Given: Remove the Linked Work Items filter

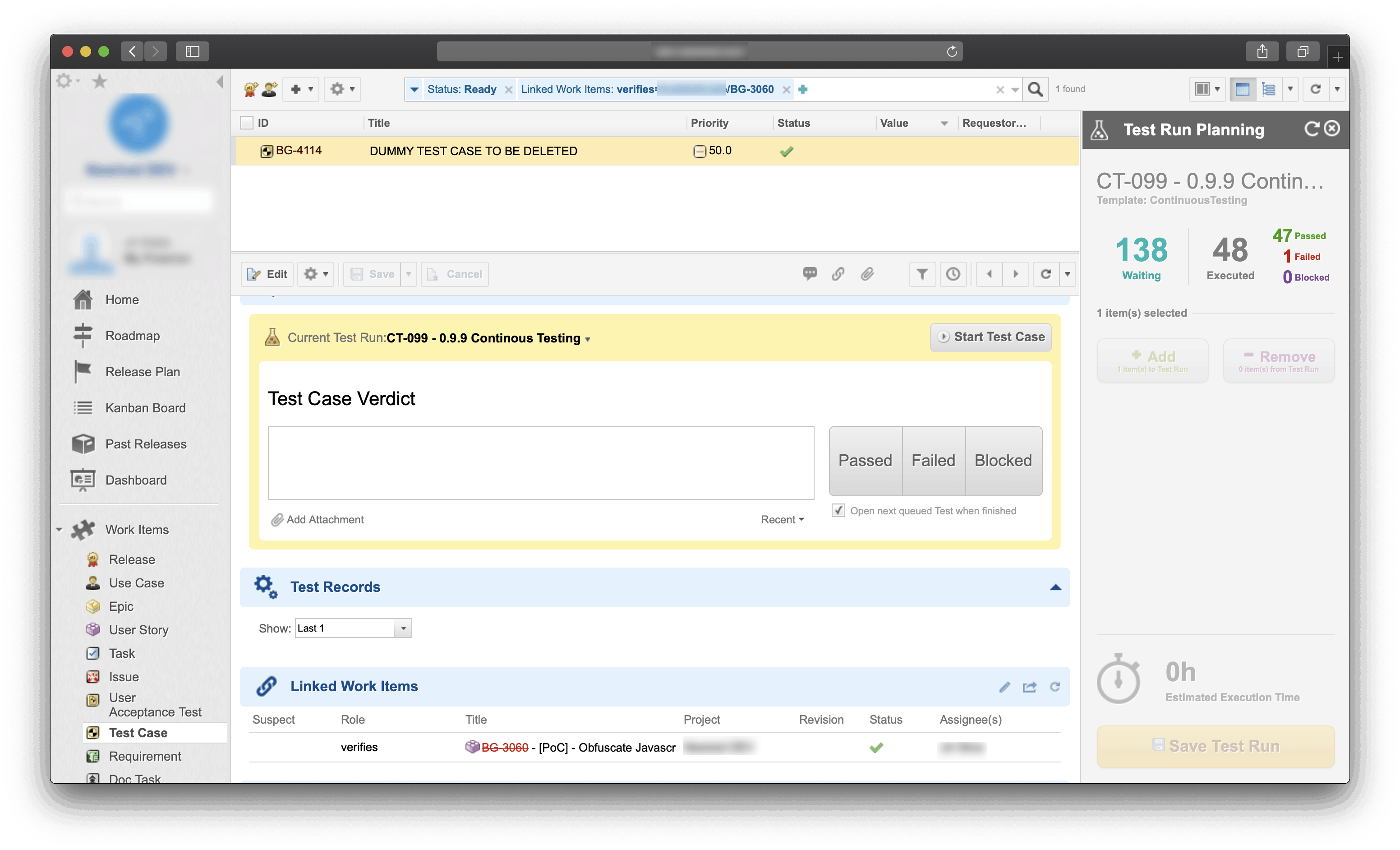Looking at the screenshot, I should [786, 90].
